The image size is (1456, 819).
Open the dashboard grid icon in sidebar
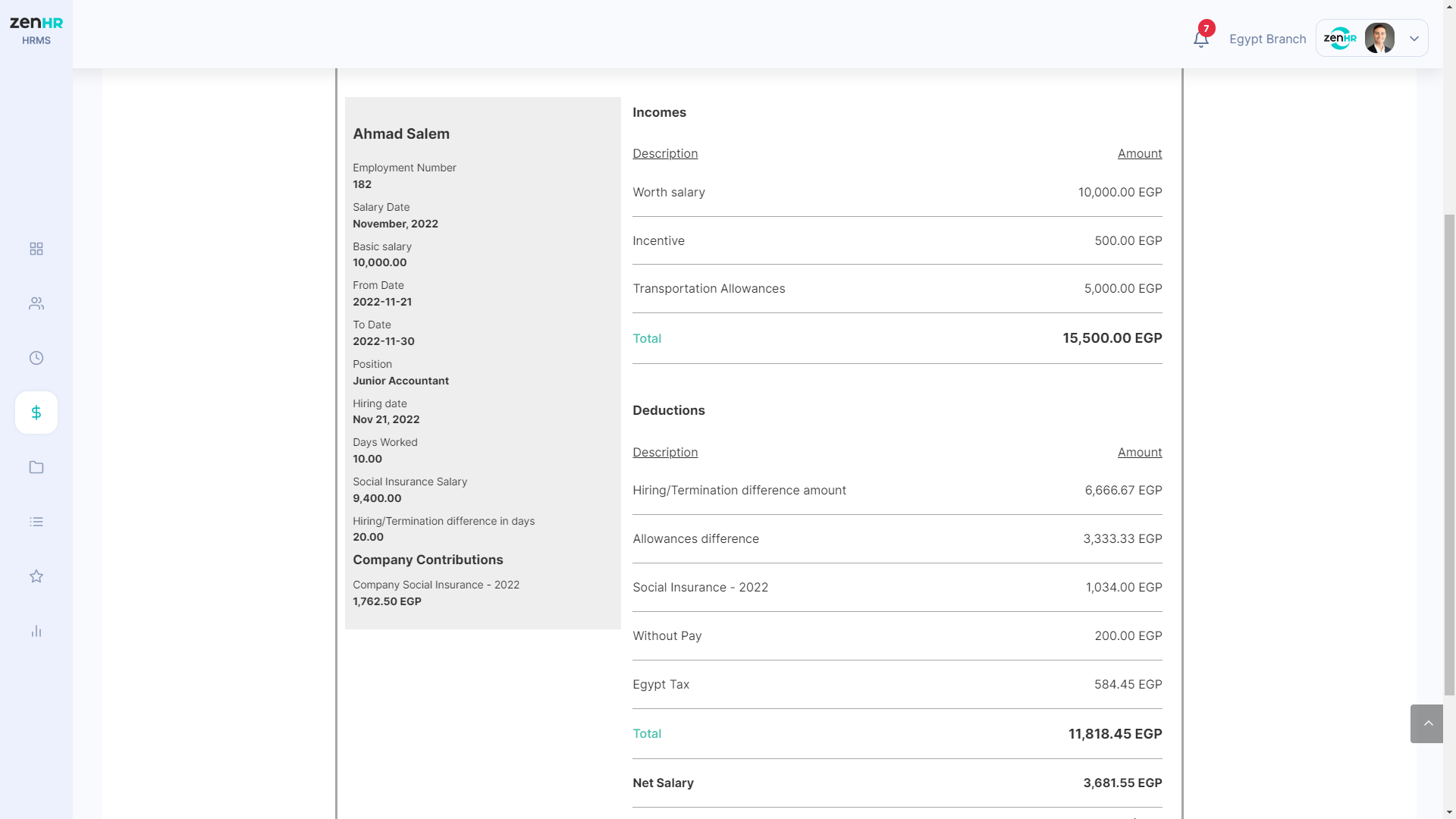coord(36,249)
